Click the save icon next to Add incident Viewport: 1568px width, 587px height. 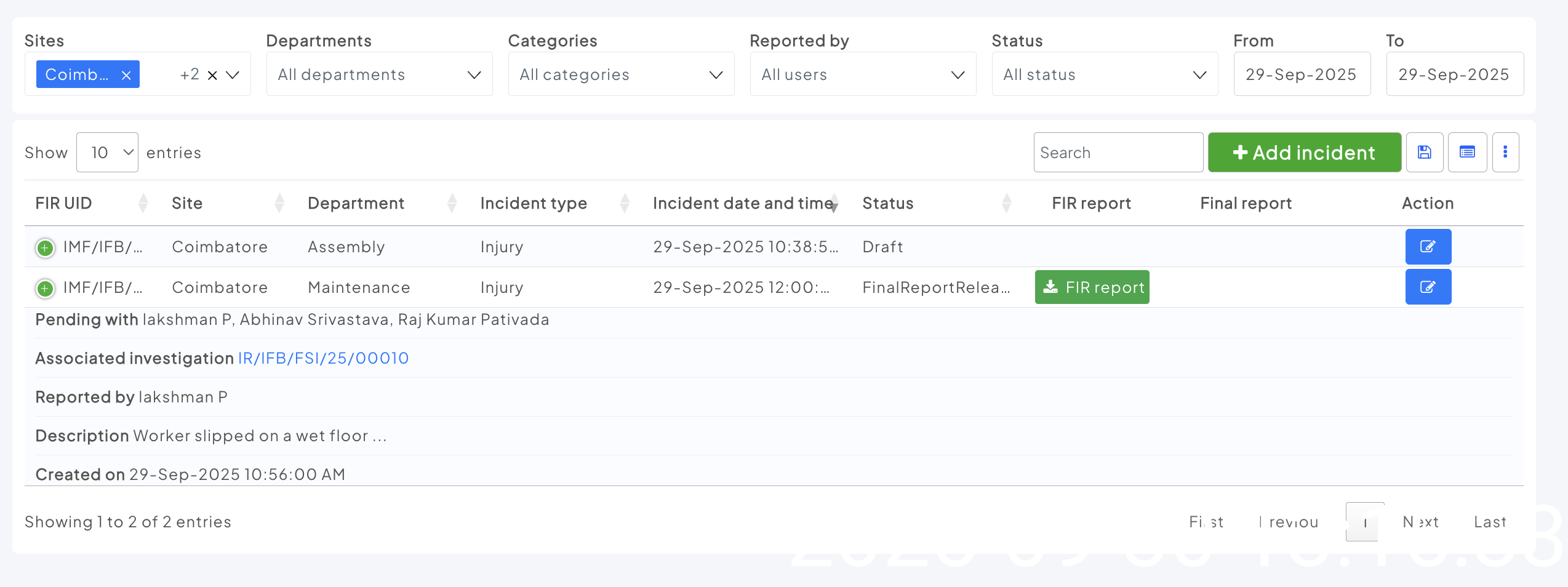click(1424, 152)
